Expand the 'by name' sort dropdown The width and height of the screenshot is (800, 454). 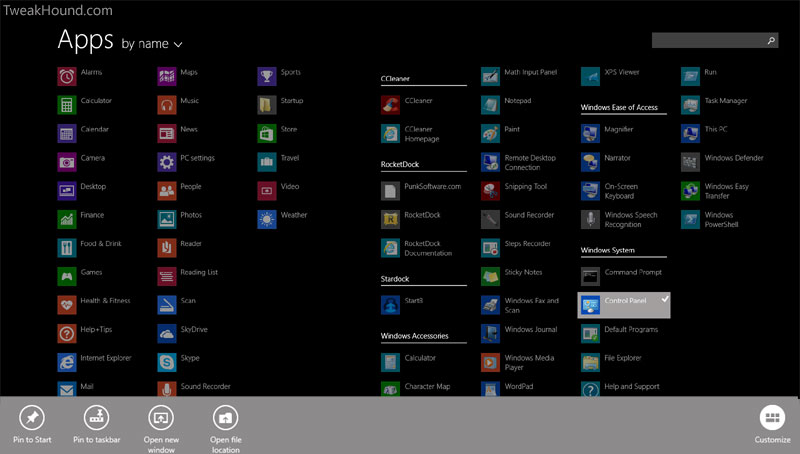click(x=152, y=44)
